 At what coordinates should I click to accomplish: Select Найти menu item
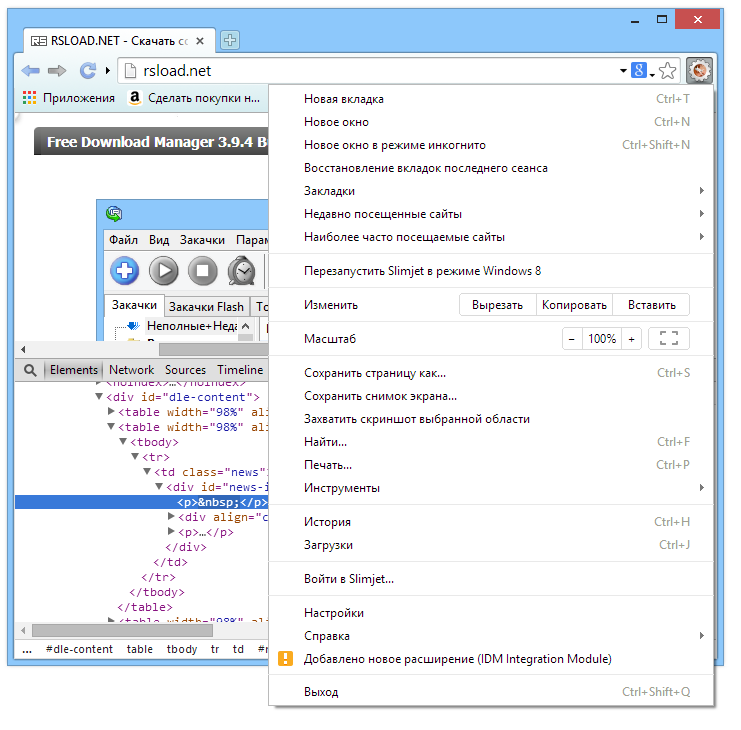[491, 442]
